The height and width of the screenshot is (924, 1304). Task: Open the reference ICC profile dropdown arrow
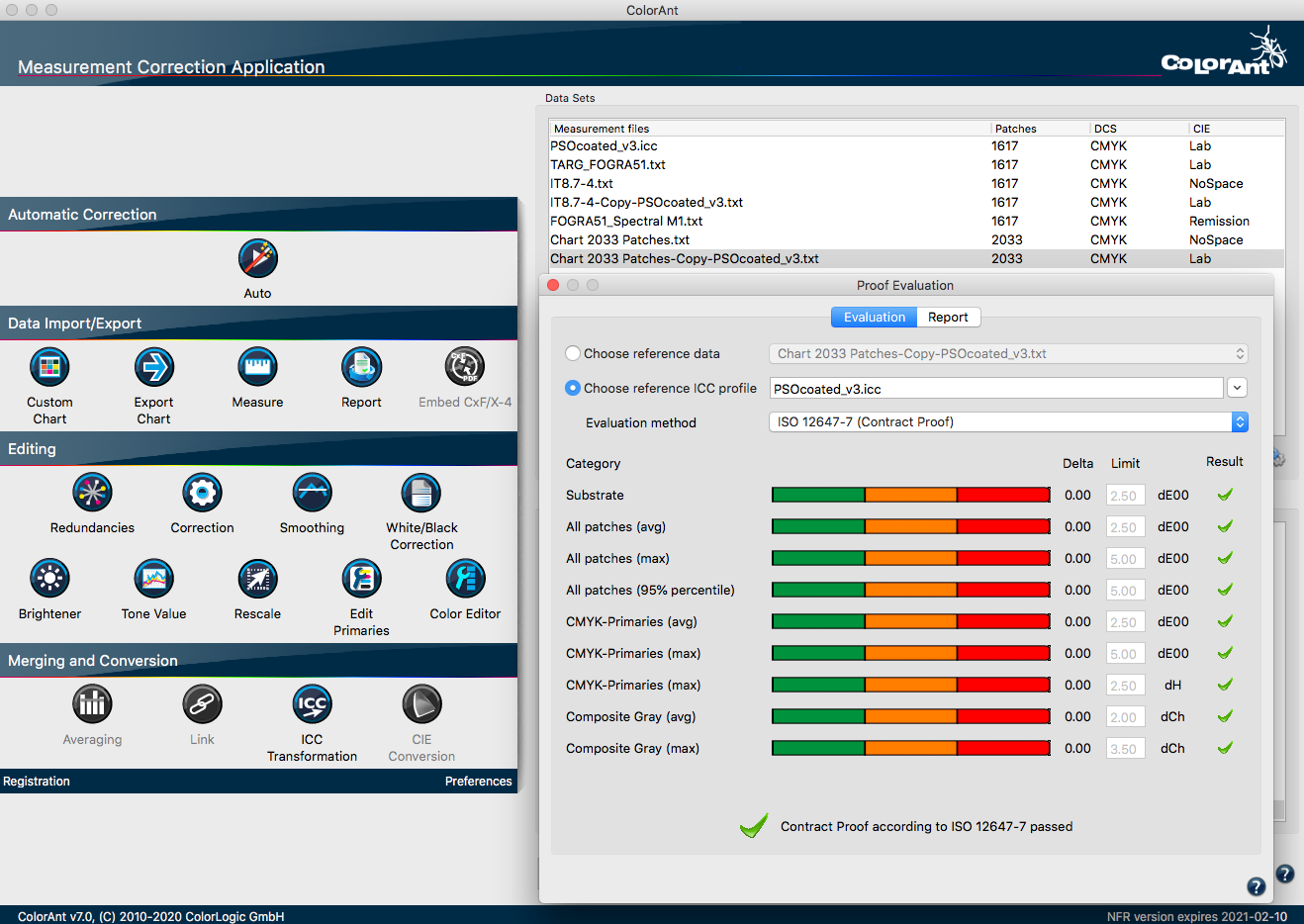click(1237, 389)
